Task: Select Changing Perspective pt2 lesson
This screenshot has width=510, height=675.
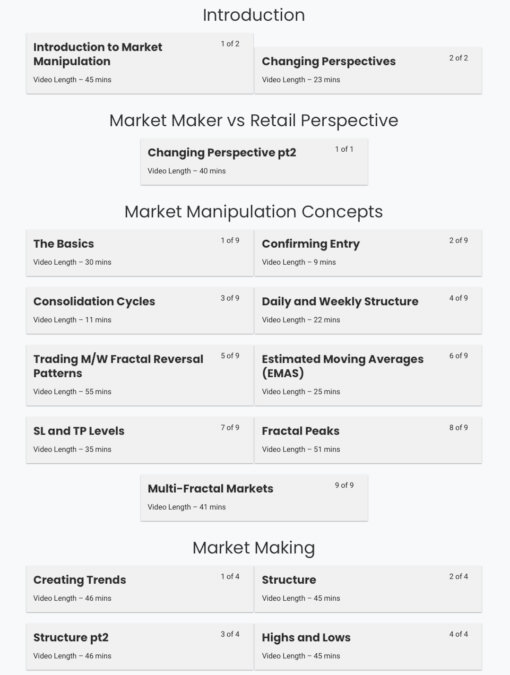Action: 254,161
